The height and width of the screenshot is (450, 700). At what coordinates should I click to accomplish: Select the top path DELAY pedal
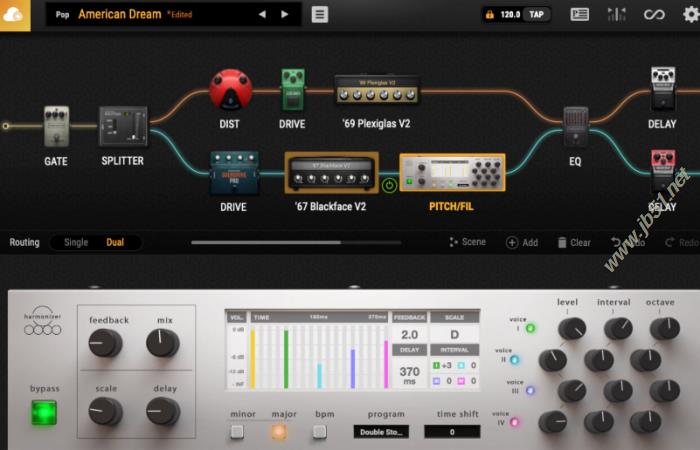click(x=663, y=89)
